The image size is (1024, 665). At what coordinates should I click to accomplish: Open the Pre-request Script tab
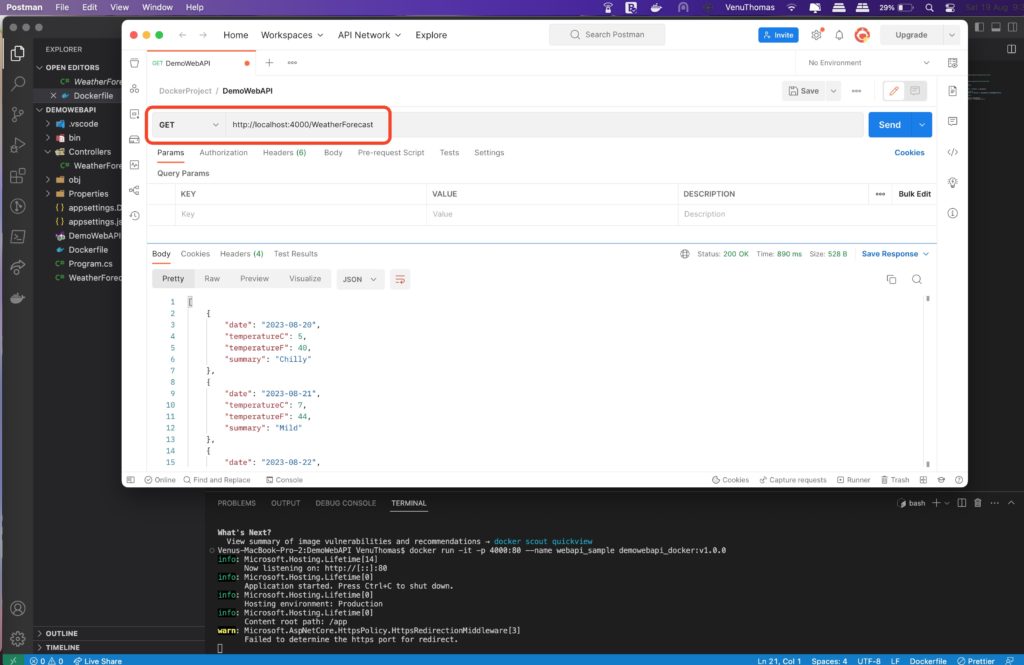pos(391,153)
